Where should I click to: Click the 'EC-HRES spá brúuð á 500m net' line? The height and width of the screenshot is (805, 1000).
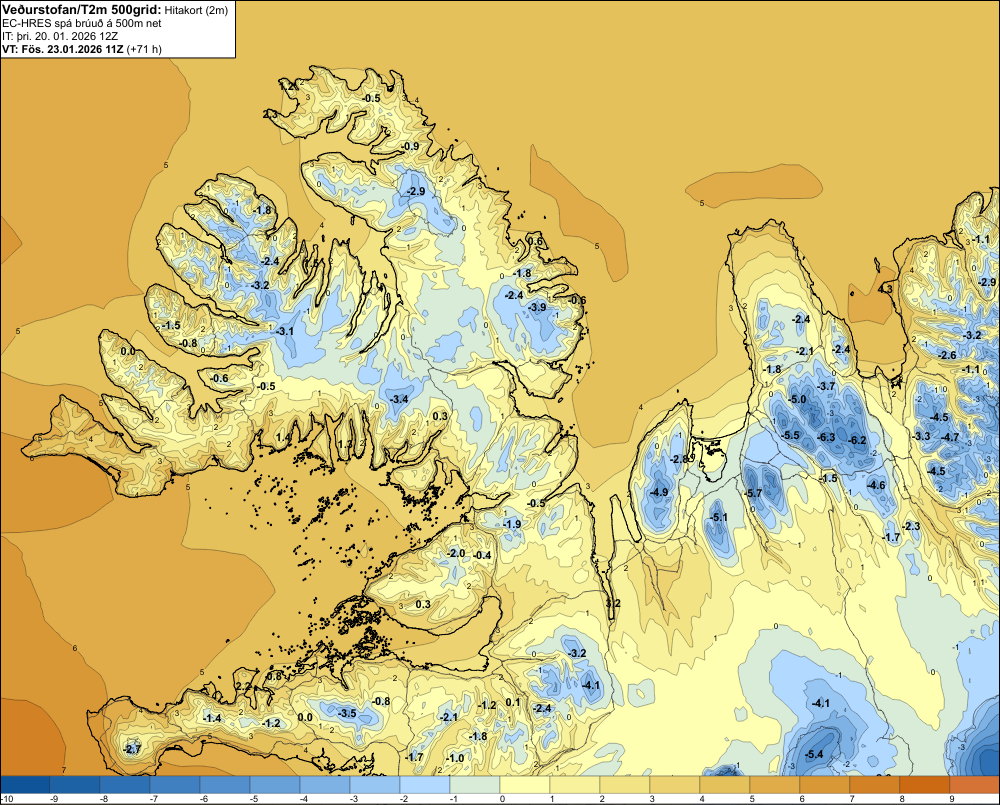(82, 24)
